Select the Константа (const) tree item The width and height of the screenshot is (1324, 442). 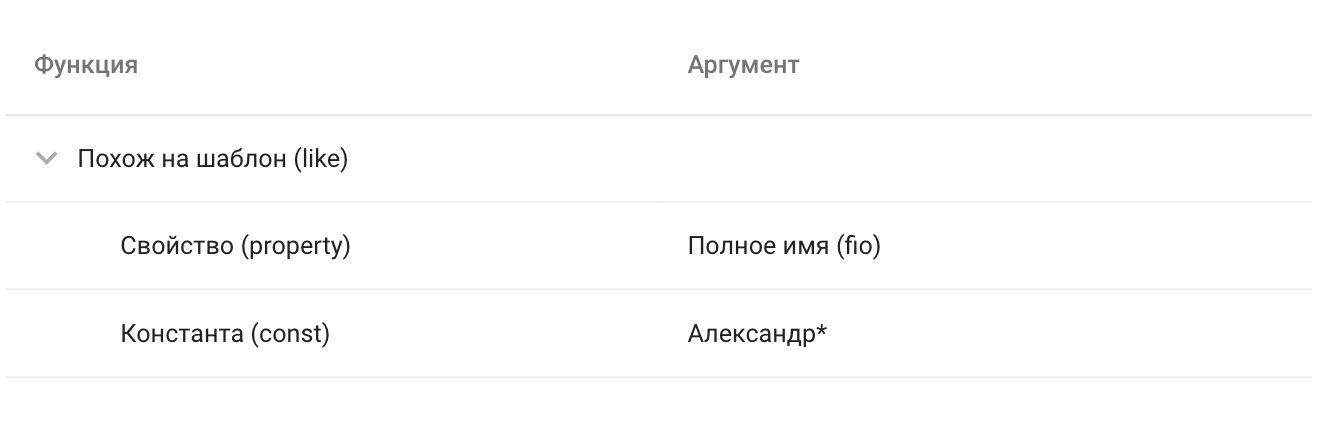click(225, 333)
